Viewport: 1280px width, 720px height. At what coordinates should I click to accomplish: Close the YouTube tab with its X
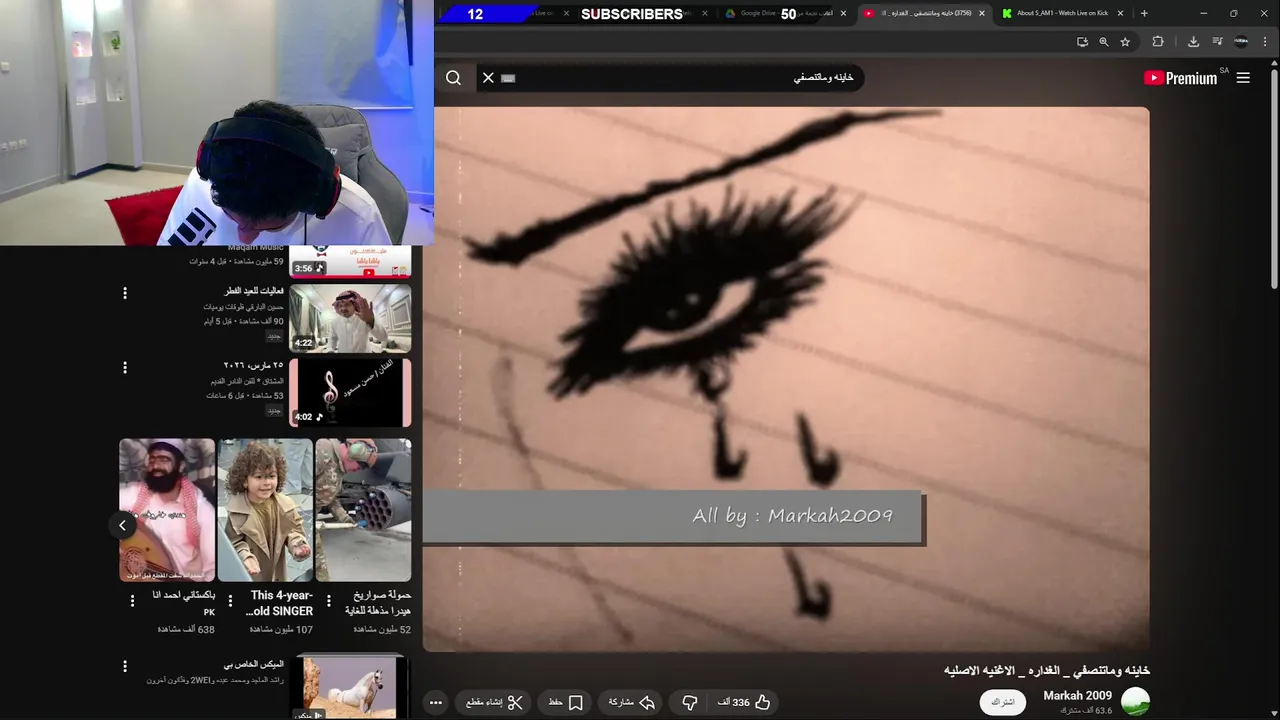point(981,13)
